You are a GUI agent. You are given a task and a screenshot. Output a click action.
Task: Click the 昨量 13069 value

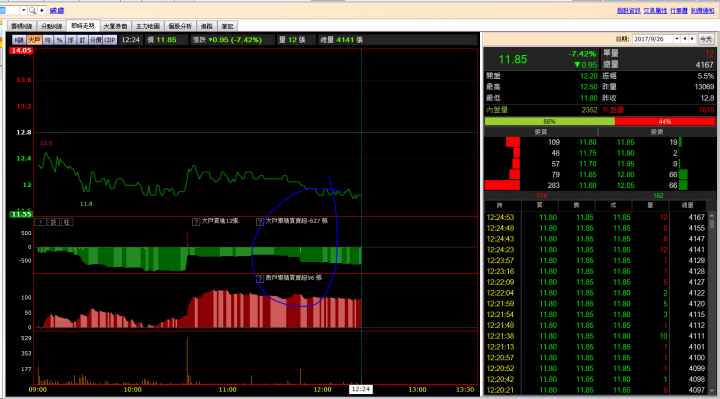click(x=704, y=87)
